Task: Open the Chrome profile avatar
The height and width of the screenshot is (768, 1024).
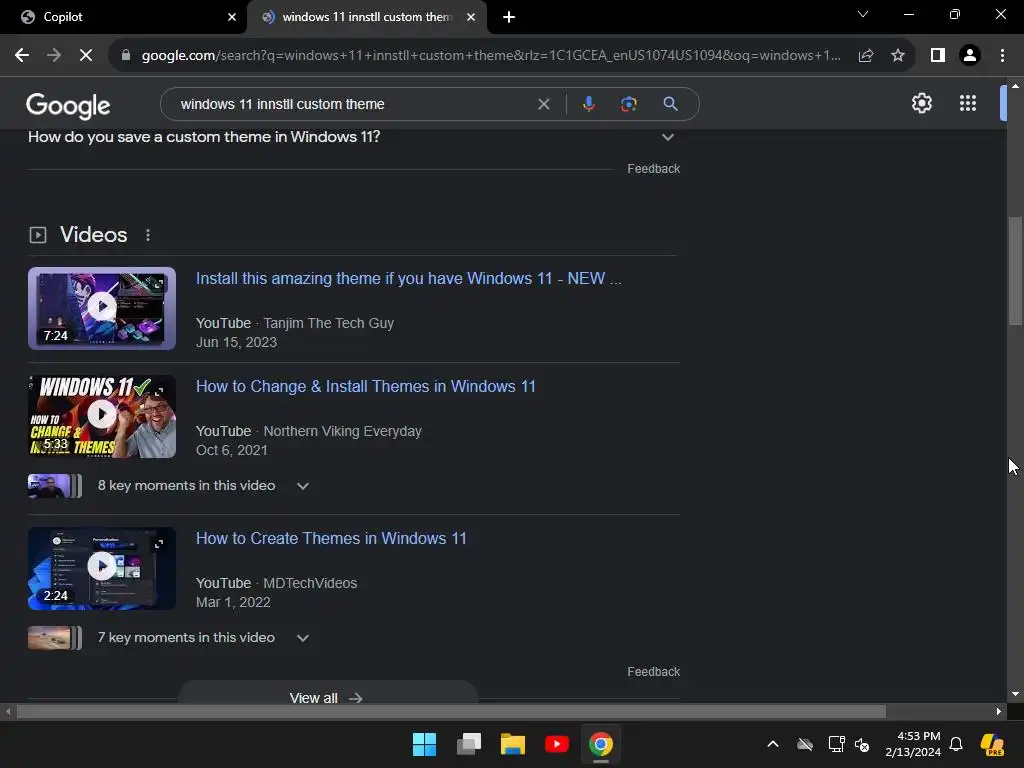Action: [970, 56]
